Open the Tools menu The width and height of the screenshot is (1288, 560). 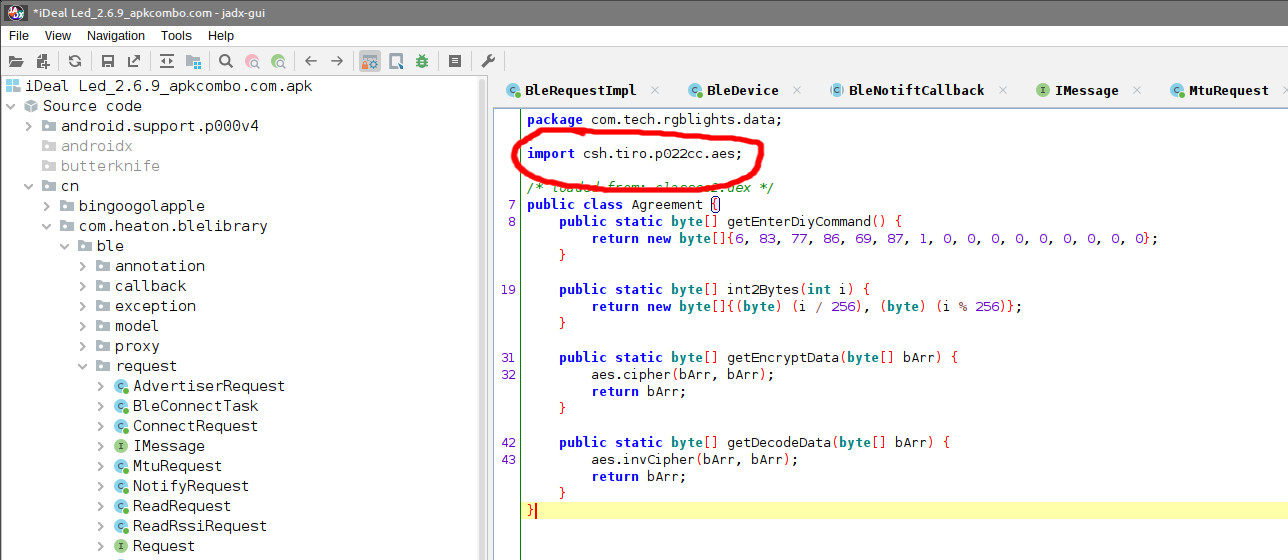click(176, 35)
